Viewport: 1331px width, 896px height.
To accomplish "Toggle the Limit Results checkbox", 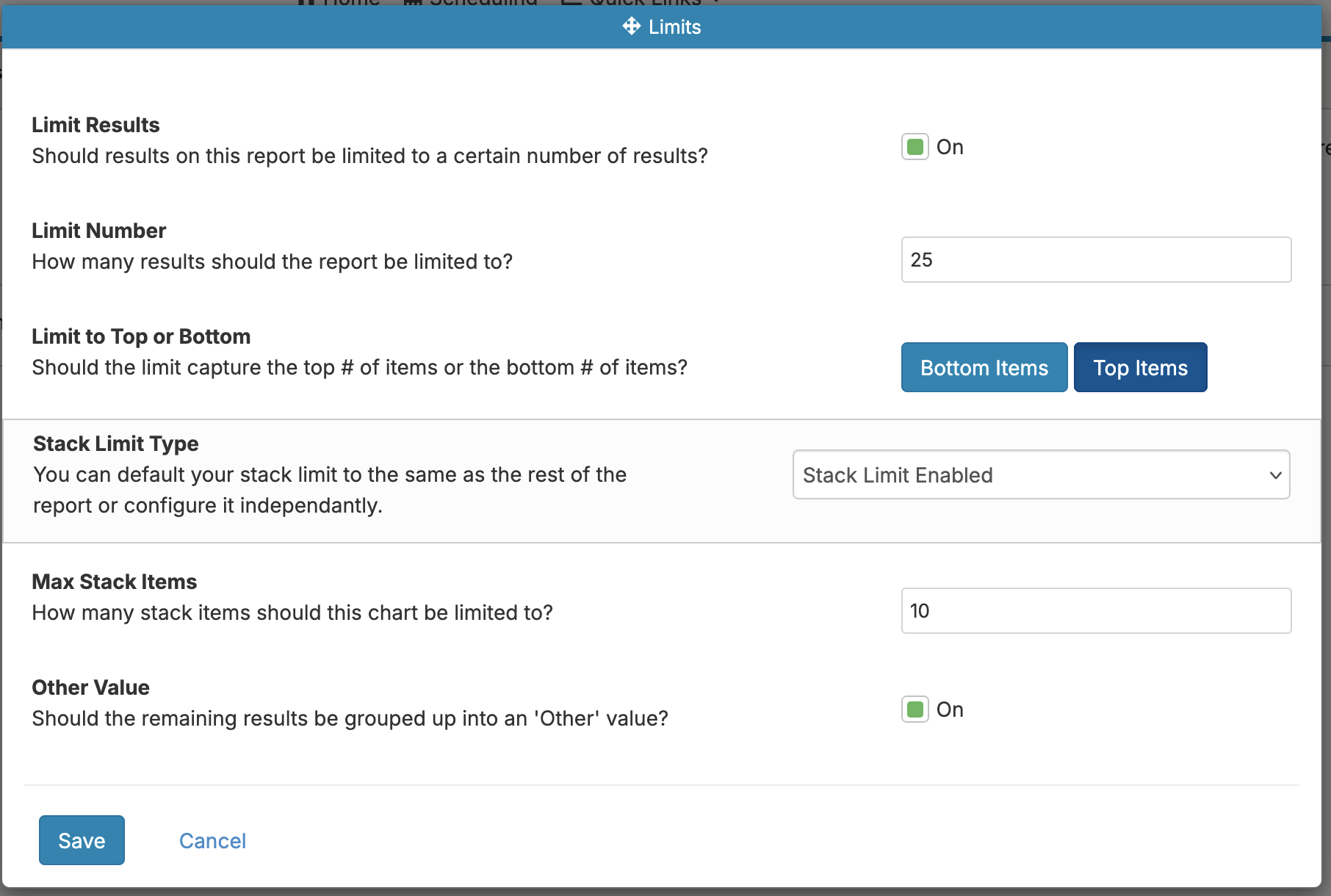I will (x=915, y=147).
